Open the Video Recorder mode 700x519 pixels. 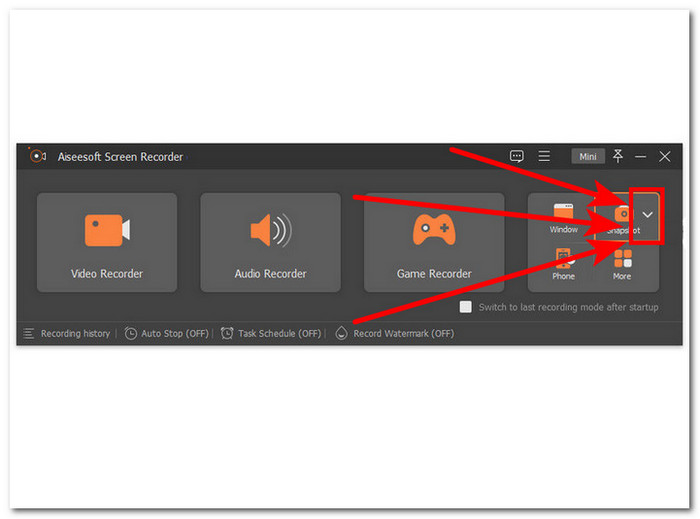tap(107, 242)
